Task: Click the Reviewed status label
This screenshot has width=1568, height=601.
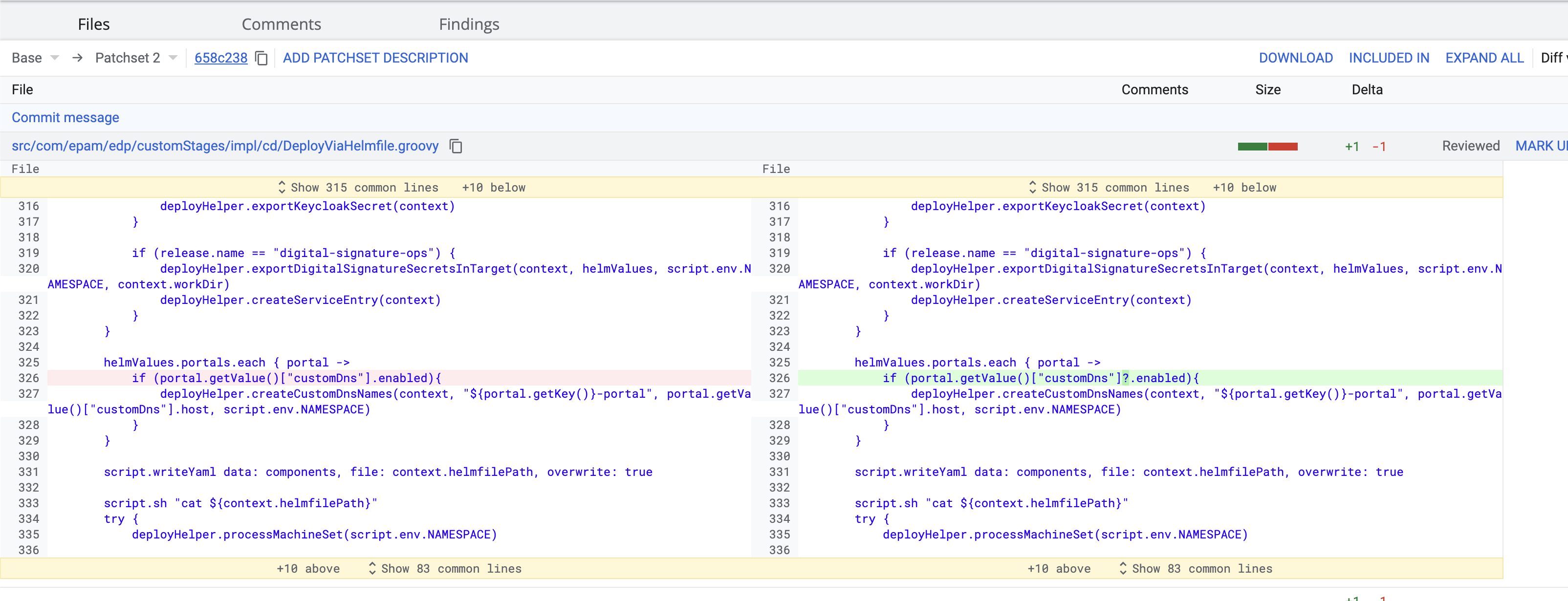Action: [x=1471, y=147]
